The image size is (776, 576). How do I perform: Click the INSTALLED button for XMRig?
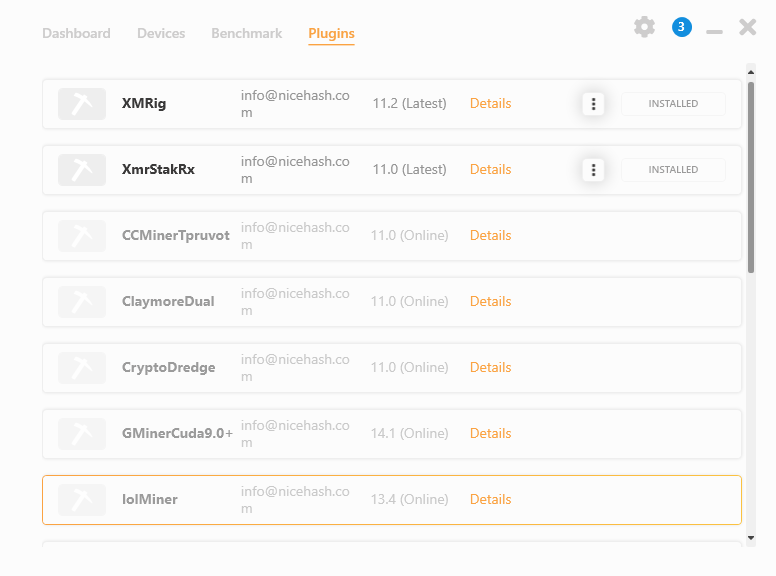pyautogui.click(x=673, y=104)
